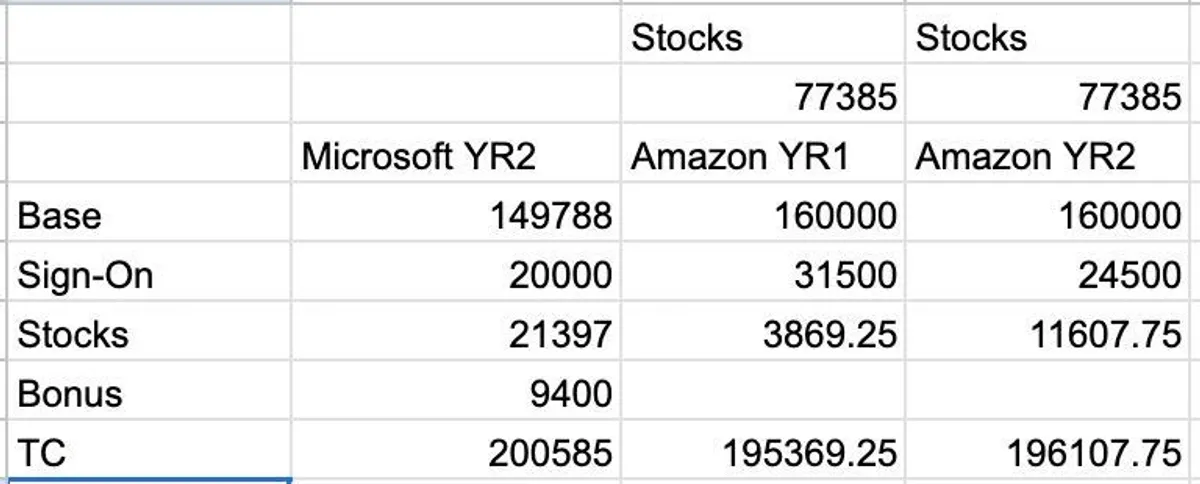Click the Amazon YR1 column header cell

pos(739,157)
